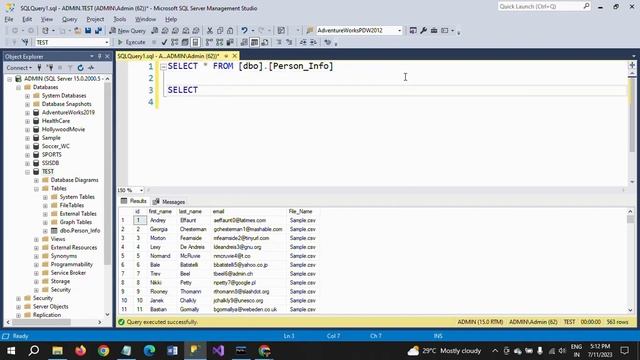
Task: Open the Tools menu
Action: pos(120,19)
